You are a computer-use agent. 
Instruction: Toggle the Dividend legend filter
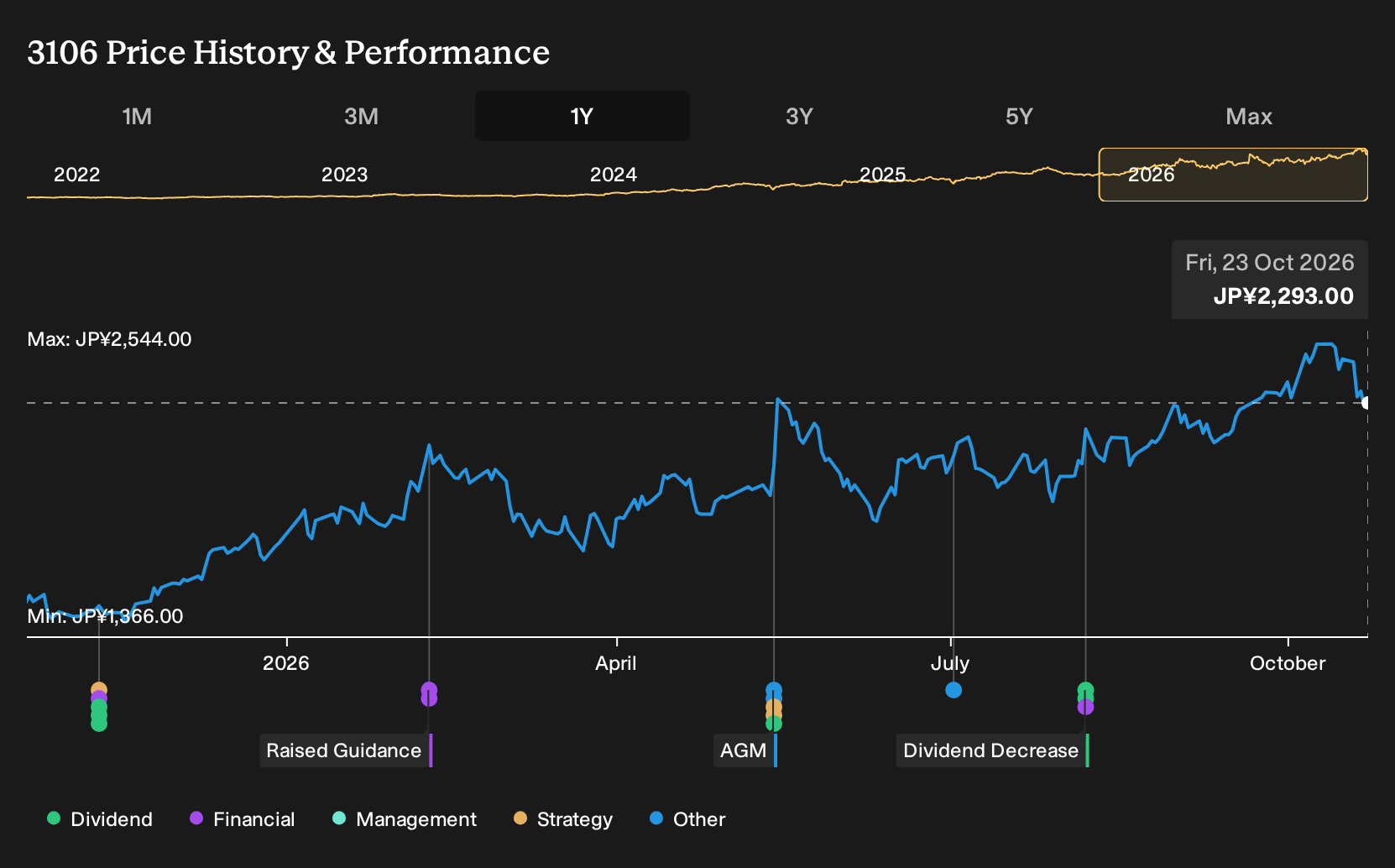(x=100, y=819)
